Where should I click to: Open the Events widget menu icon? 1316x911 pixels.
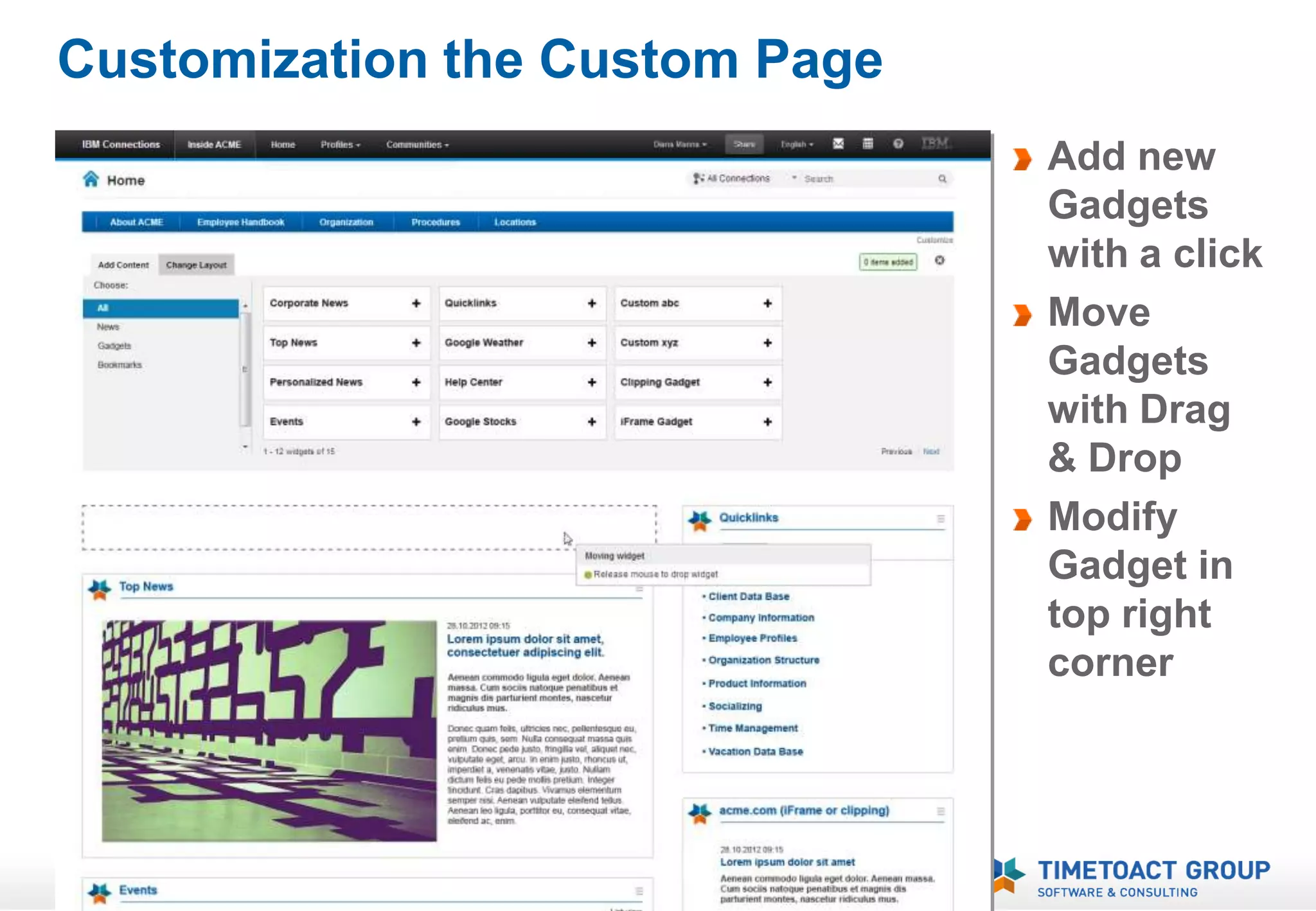pyautogui.click(x=639, y=891)
